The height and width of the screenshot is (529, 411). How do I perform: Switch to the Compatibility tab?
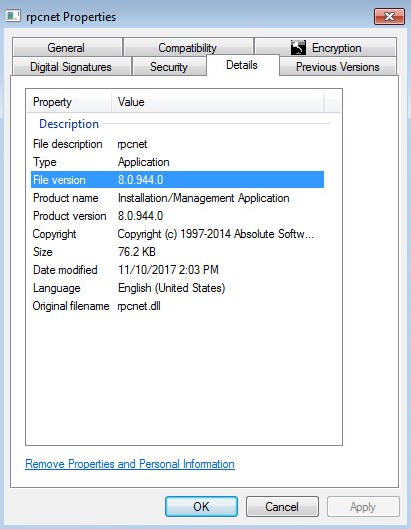189,47
